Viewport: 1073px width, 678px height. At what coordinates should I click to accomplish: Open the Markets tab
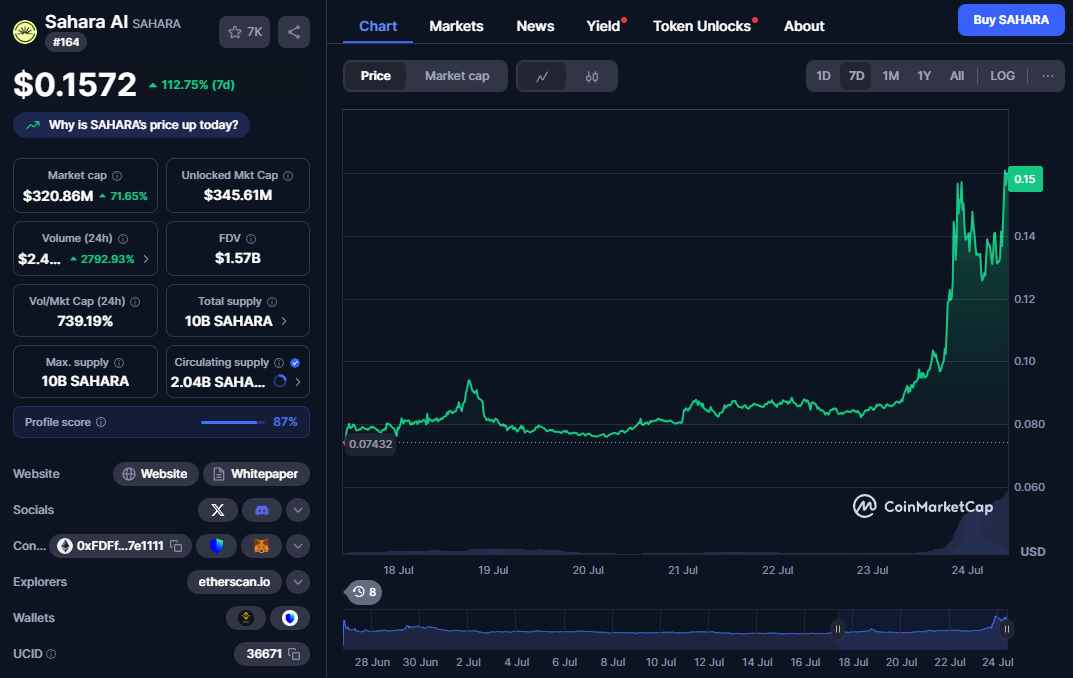[456, 26]
